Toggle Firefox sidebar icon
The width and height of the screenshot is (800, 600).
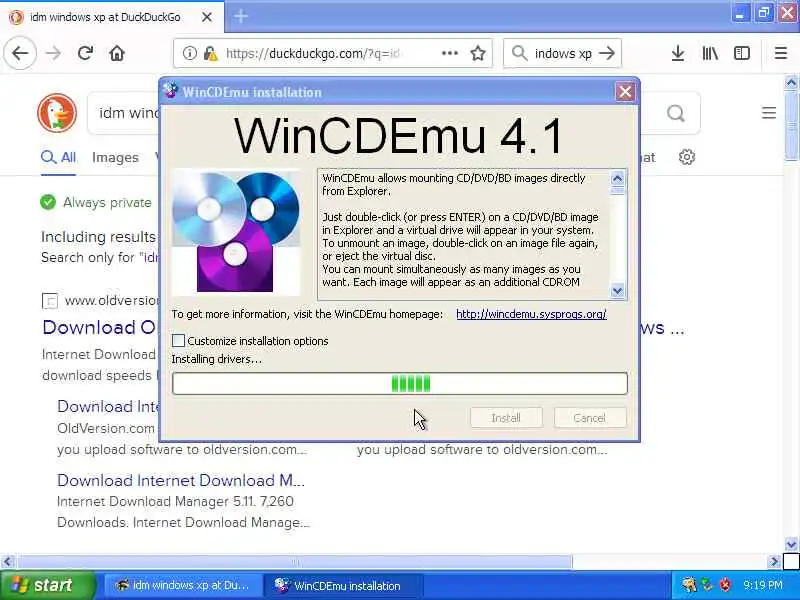[742, 53]
